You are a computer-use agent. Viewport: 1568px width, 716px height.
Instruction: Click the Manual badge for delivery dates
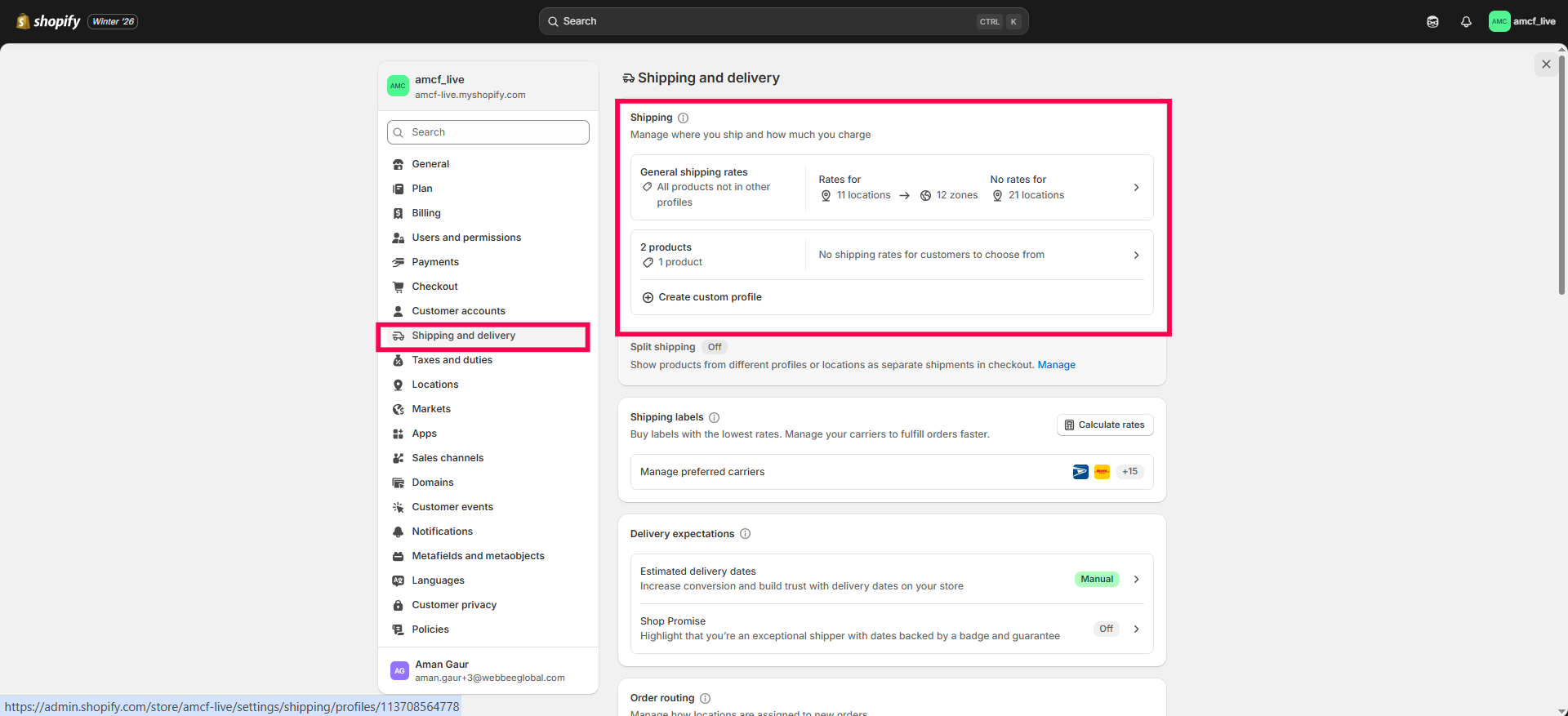tap(1097, 579)
